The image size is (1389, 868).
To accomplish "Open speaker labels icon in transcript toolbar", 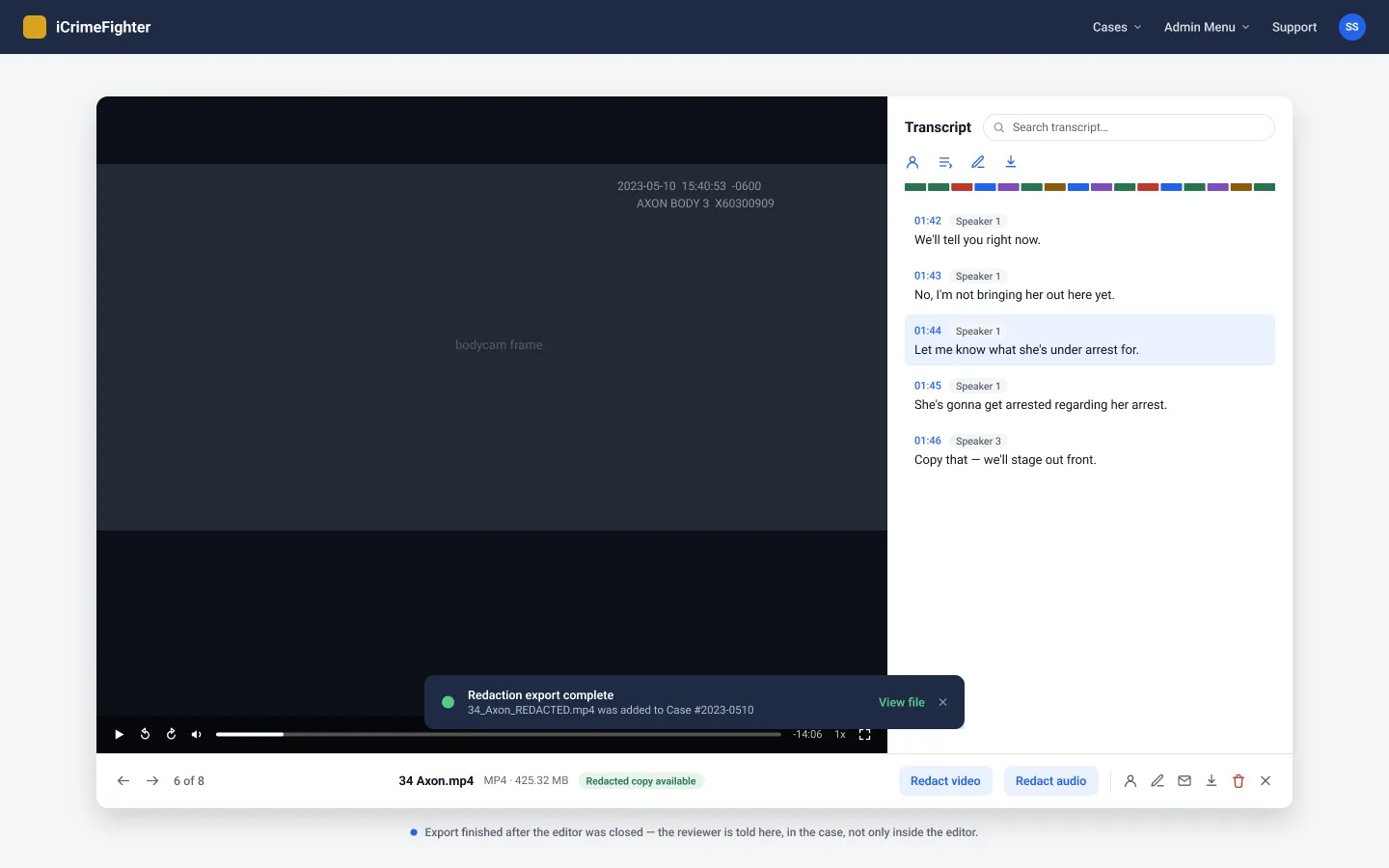I will pos(912,162).
